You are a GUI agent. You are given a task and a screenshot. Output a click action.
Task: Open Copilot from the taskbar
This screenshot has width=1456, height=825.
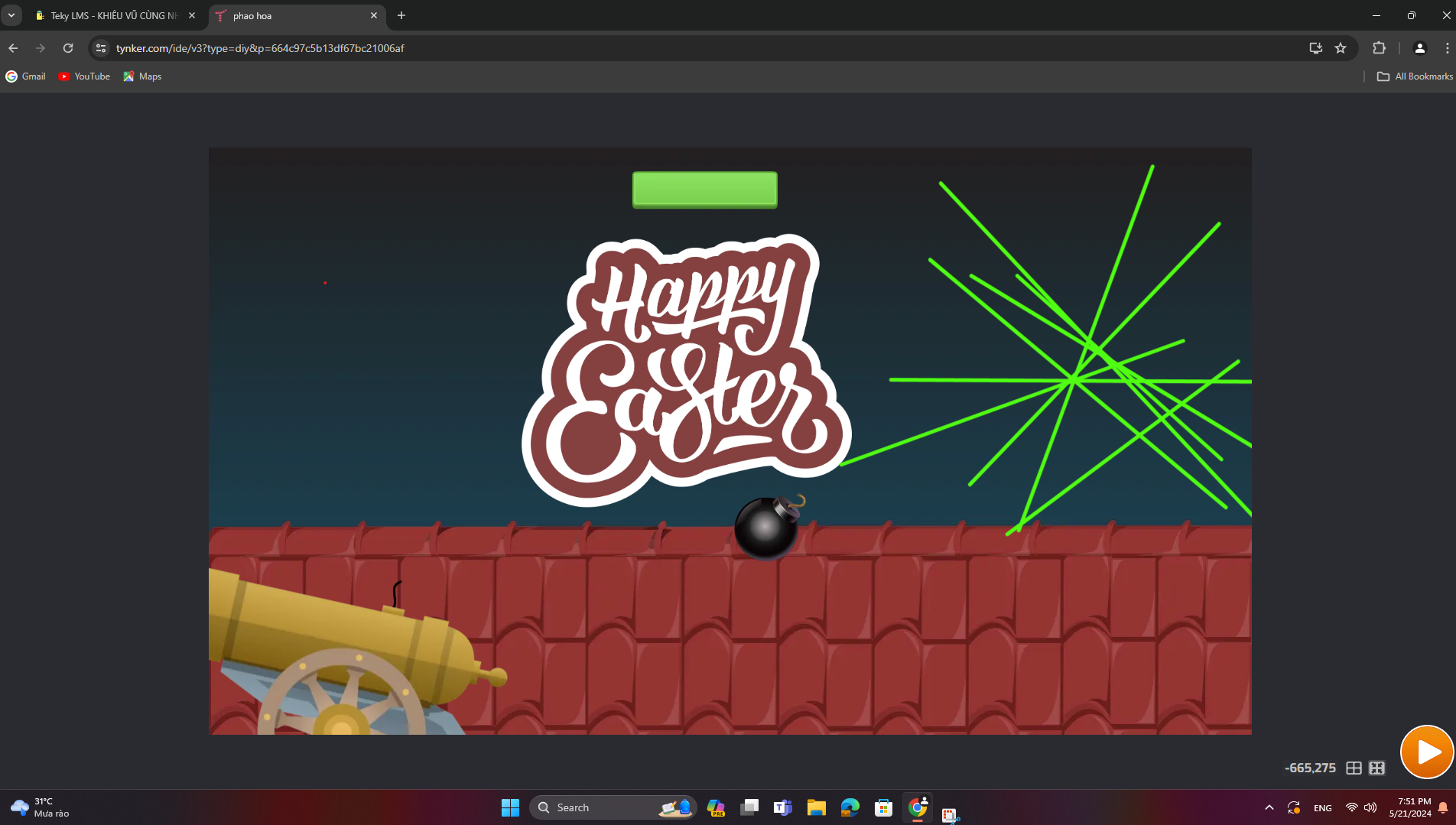tap(716, 807)
